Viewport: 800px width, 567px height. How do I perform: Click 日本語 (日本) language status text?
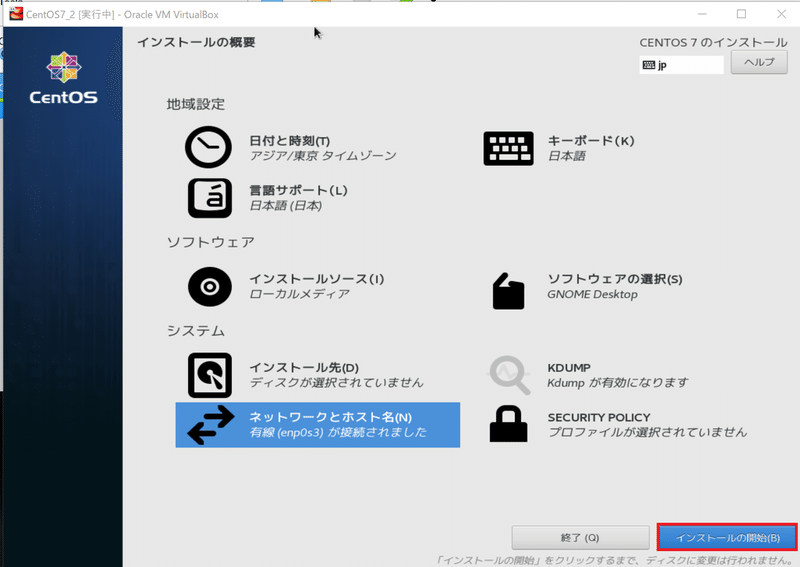pyautogui.click(x=286, y=206)
